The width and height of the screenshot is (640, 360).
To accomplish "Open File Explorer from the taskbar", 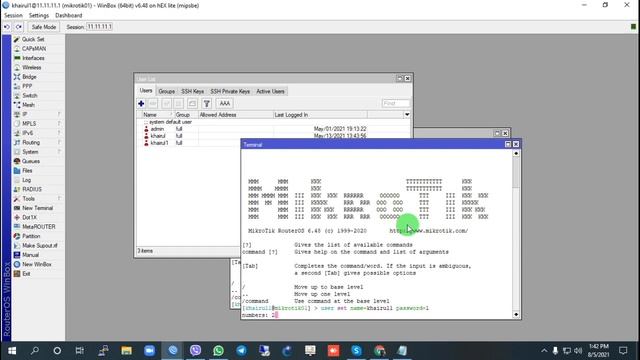I will (126, 351).
